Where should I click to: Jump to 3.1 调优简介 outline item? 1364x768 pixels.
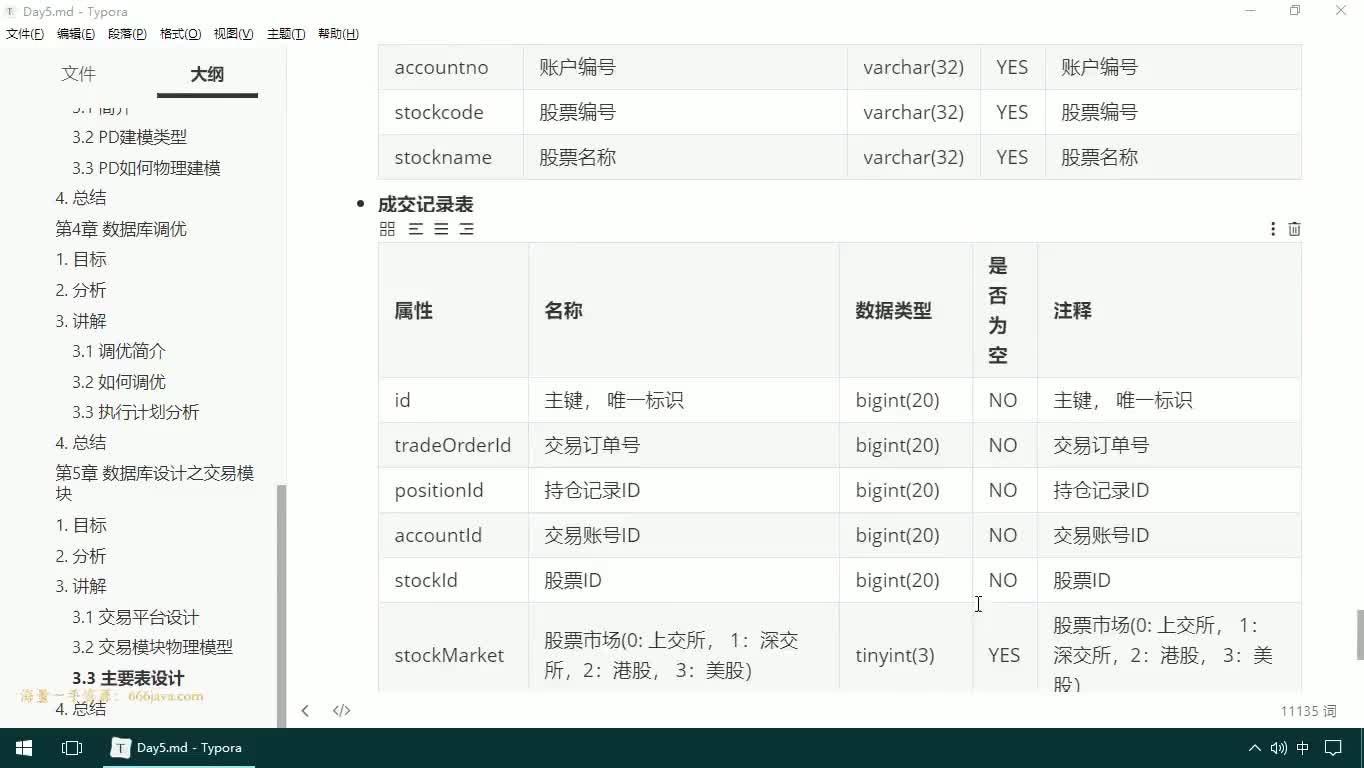[x=119, y=351]
